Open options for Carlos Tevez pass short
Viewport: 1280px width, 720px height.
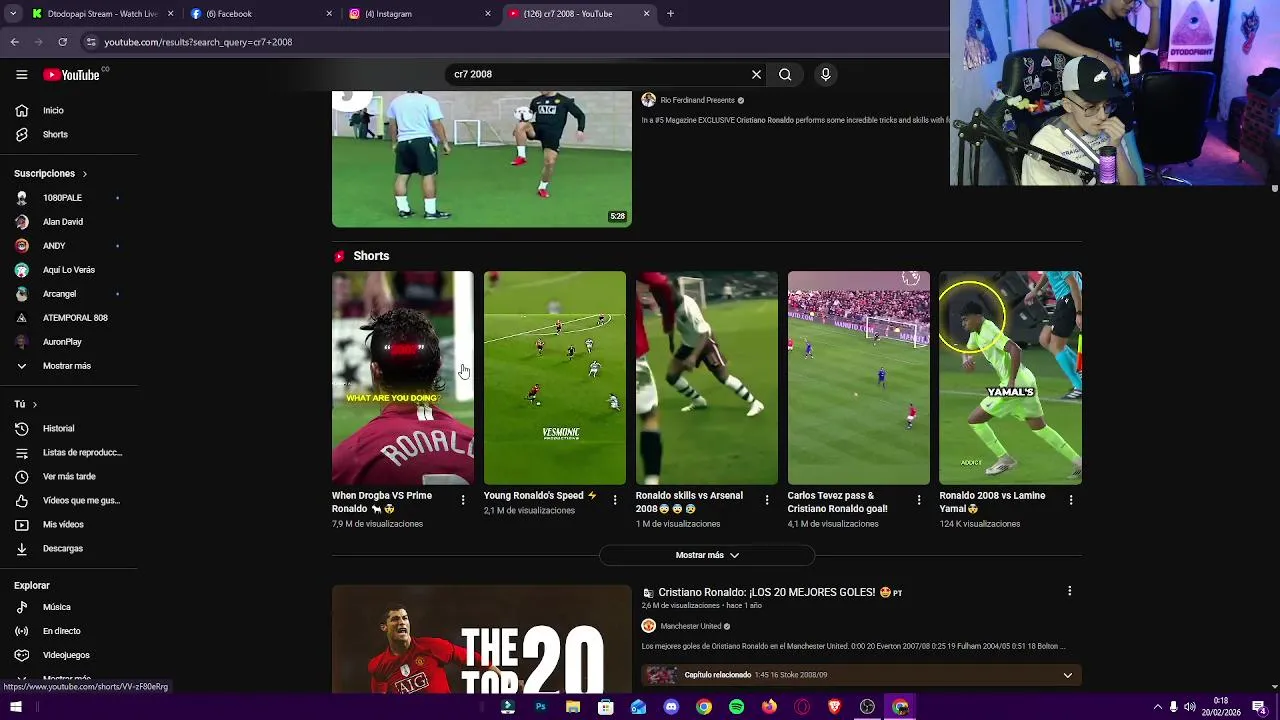(919, 500)
